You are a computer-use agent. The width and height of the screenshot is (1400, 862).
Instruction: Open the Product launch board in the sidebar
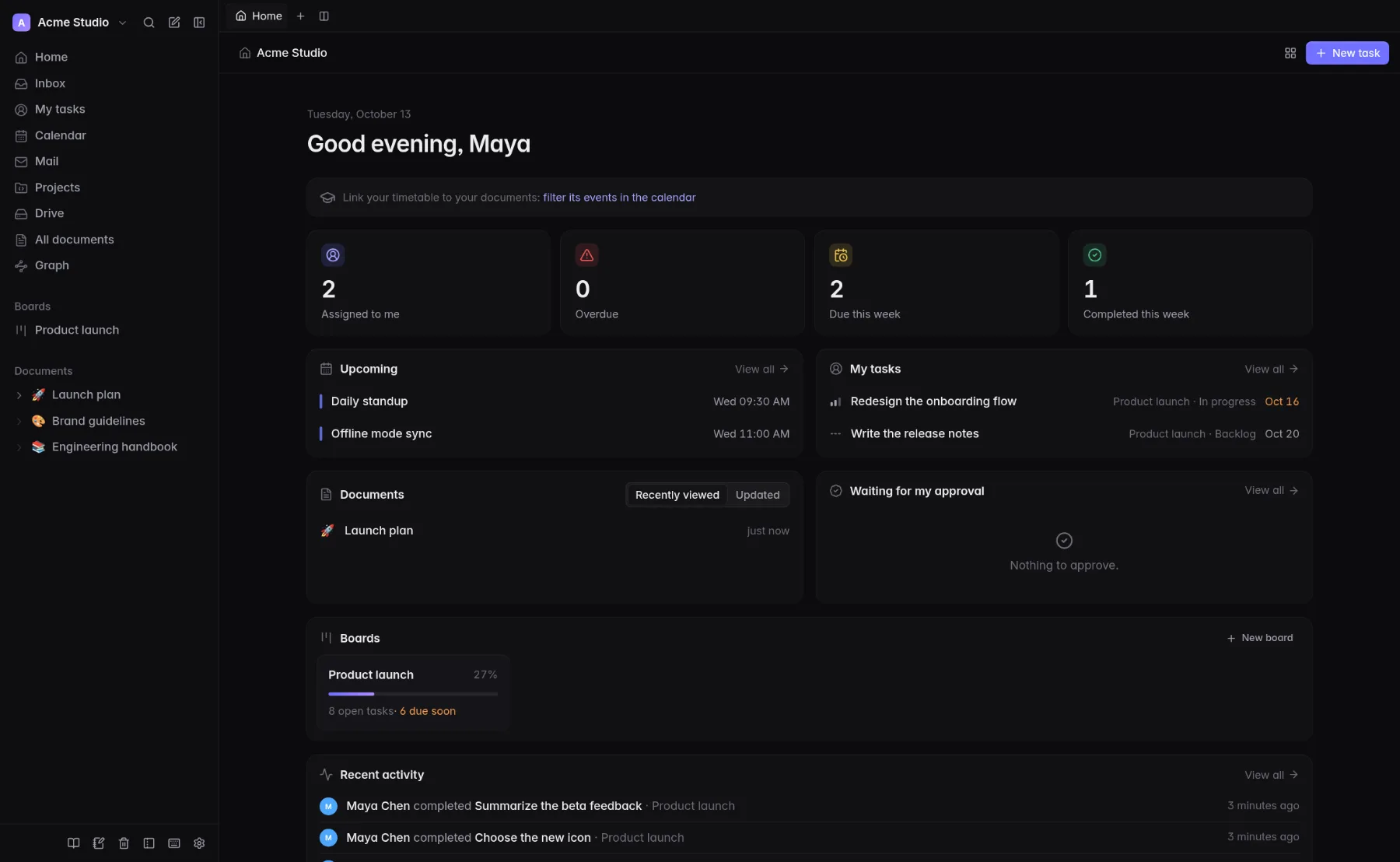click(x=109, y=330)
